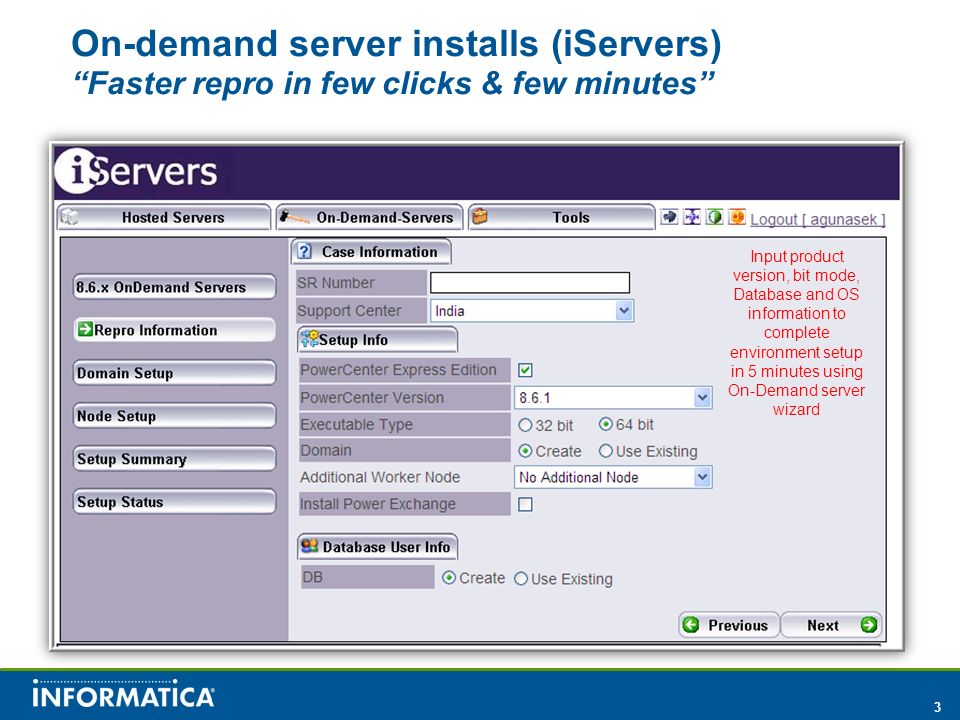This screenshot has width=960, height=720.
Task: Open Setup Status step
Action: (174, 501)
